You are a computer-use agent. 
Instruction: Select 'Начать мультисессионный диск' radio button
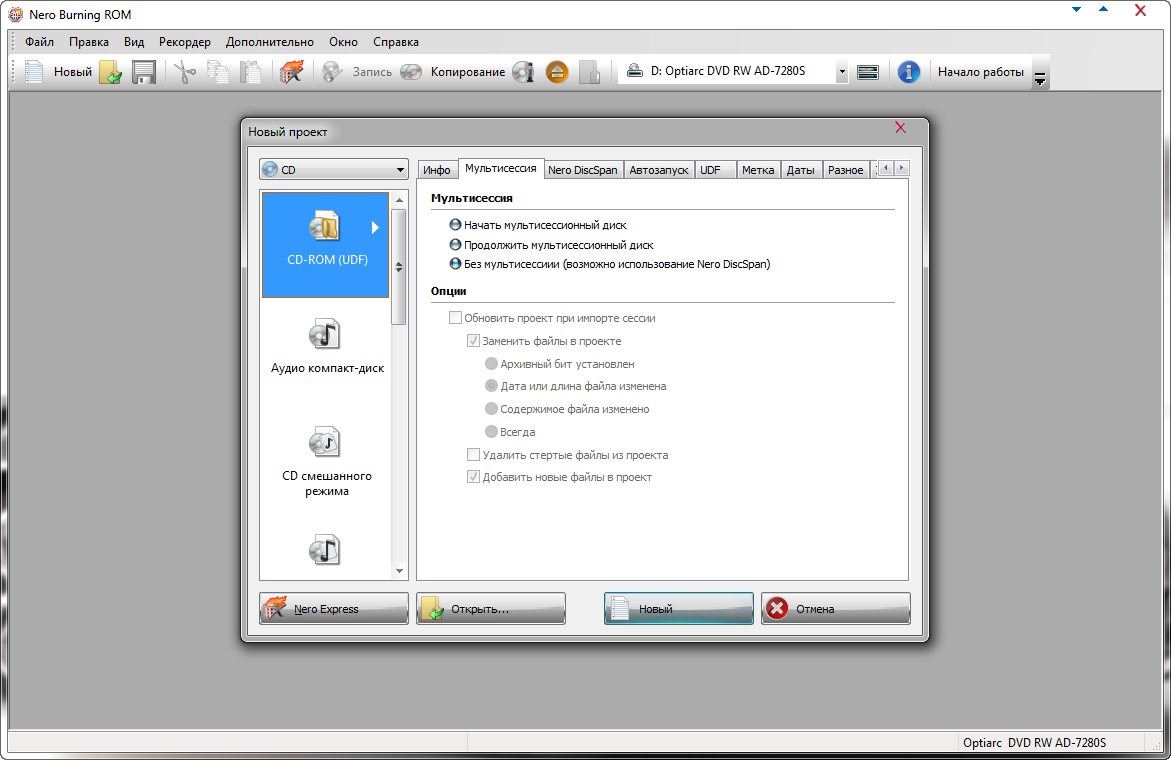(x=456, y=225)
